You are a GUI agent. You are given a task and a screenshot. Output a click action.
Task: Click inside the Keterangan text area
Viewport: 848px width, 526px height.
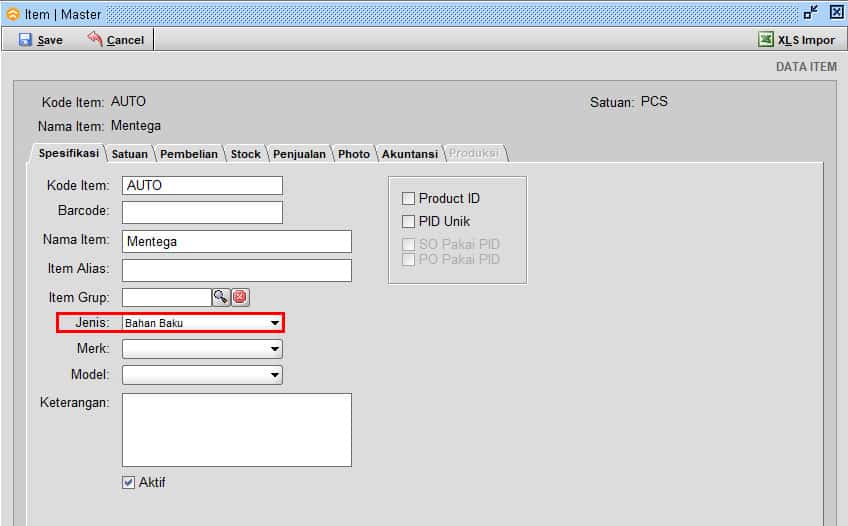pyautogui.click(x=237, y=430)
